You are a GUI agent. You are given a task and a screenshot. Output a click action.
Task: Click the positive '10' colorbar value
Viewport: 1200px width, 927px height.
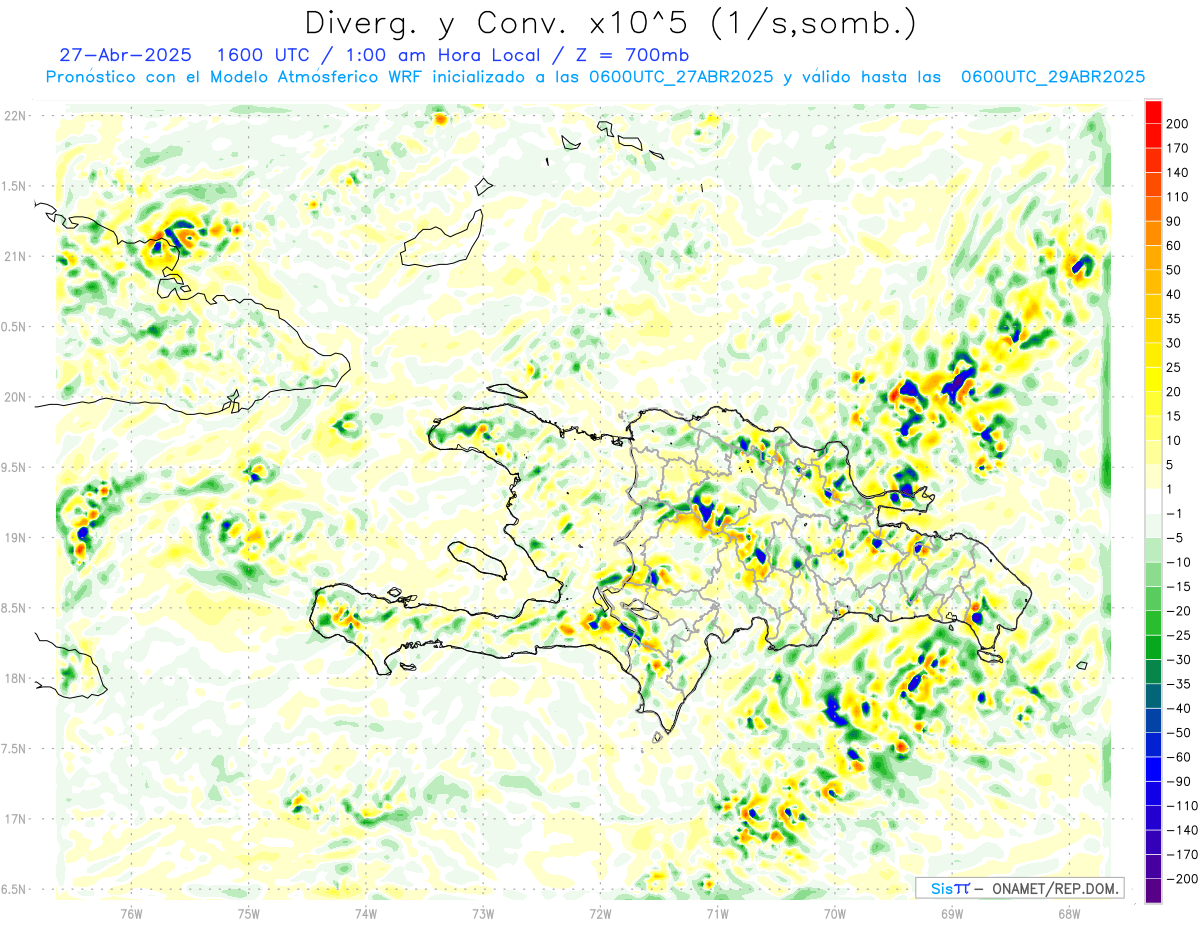pyautogui.click(x=1174, y=441)
